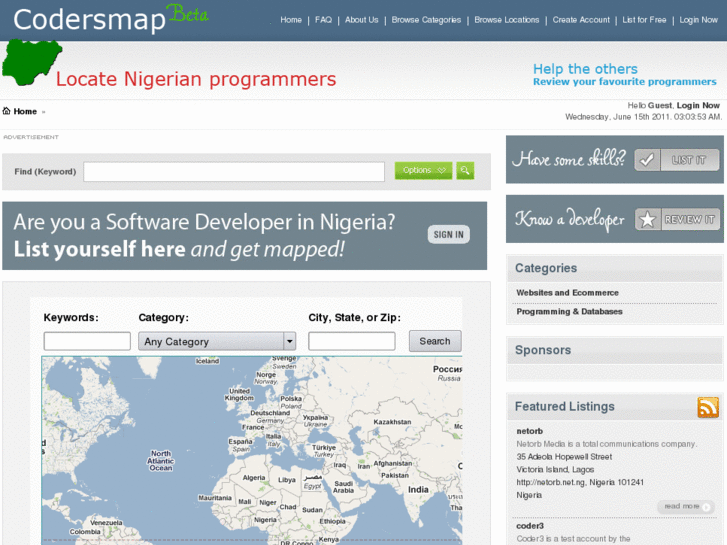Click the checkmark icon beside LIST IT
The width and height of the screenshot is (727, 545).
pyautogui.click(x=647, y=160)
